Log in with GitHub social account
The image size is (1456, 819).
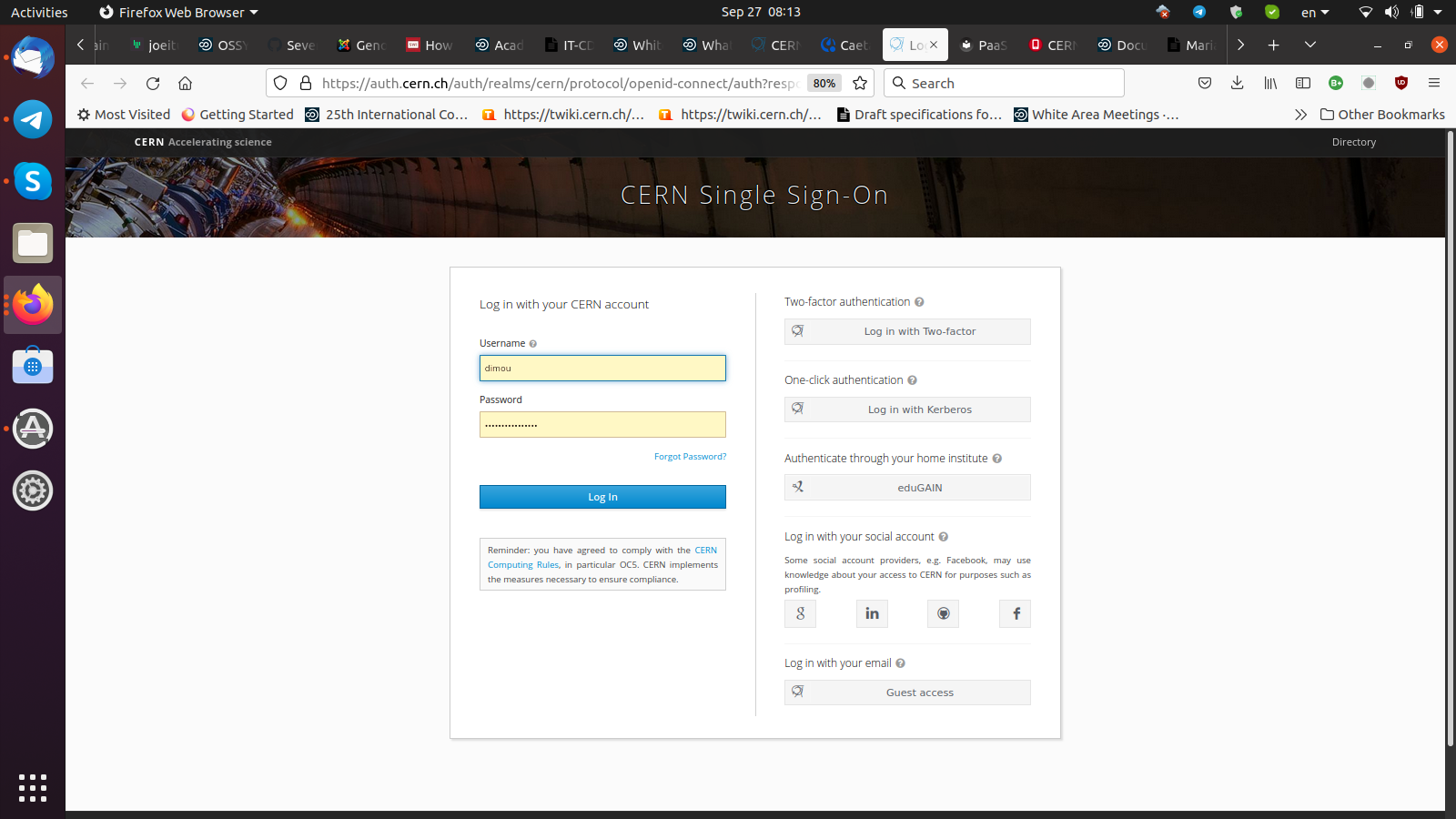tap(944, 613)
